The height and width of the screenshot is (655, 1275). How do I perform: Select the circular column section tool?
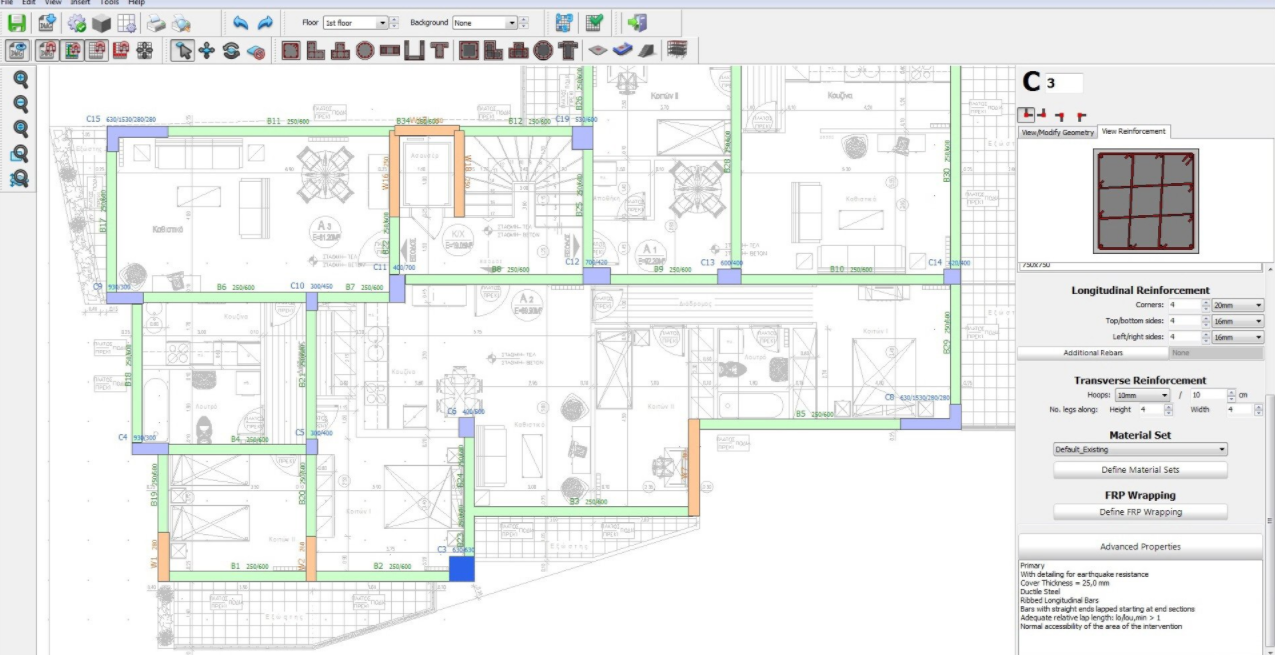(365, 50)
